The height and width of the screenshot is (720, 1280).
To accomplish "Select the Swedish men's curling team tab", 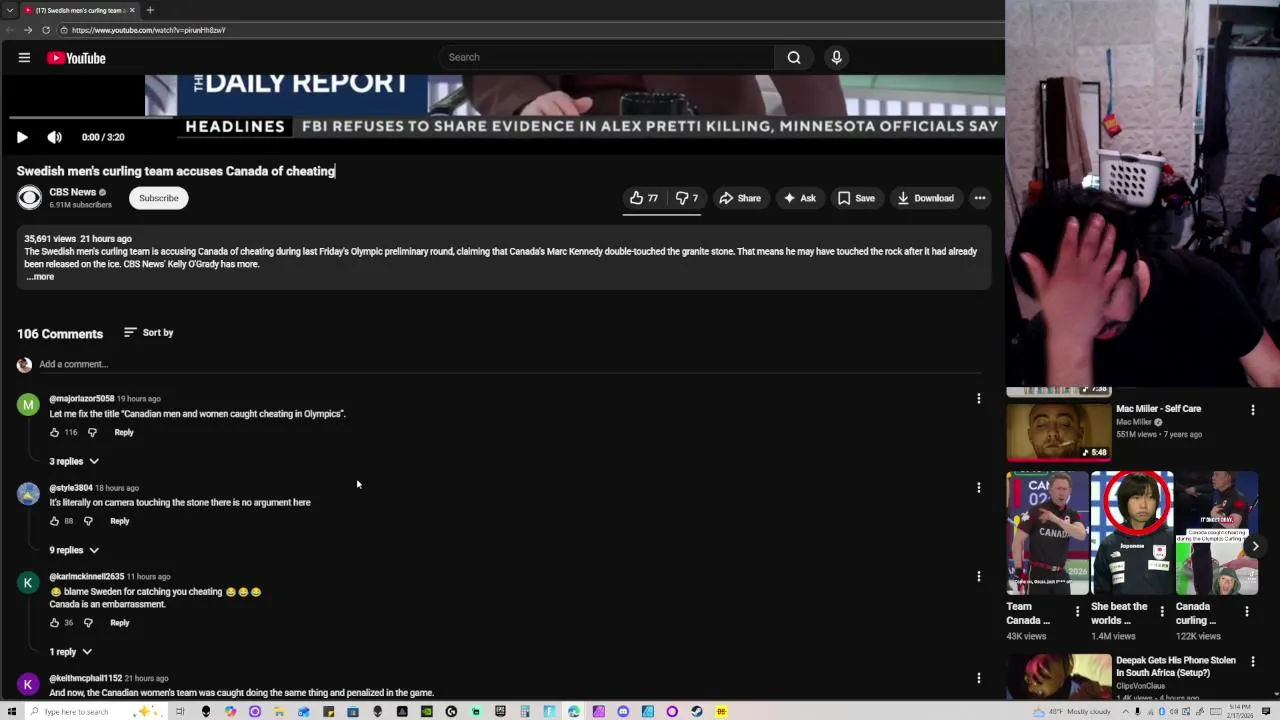I will [80, 10].
